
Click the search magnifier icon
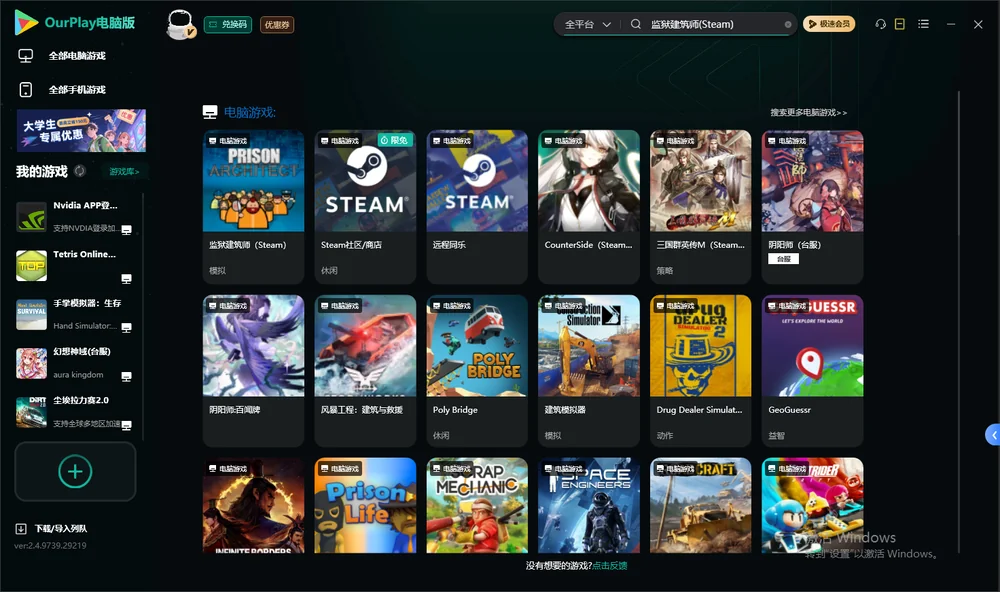point(635,24)
